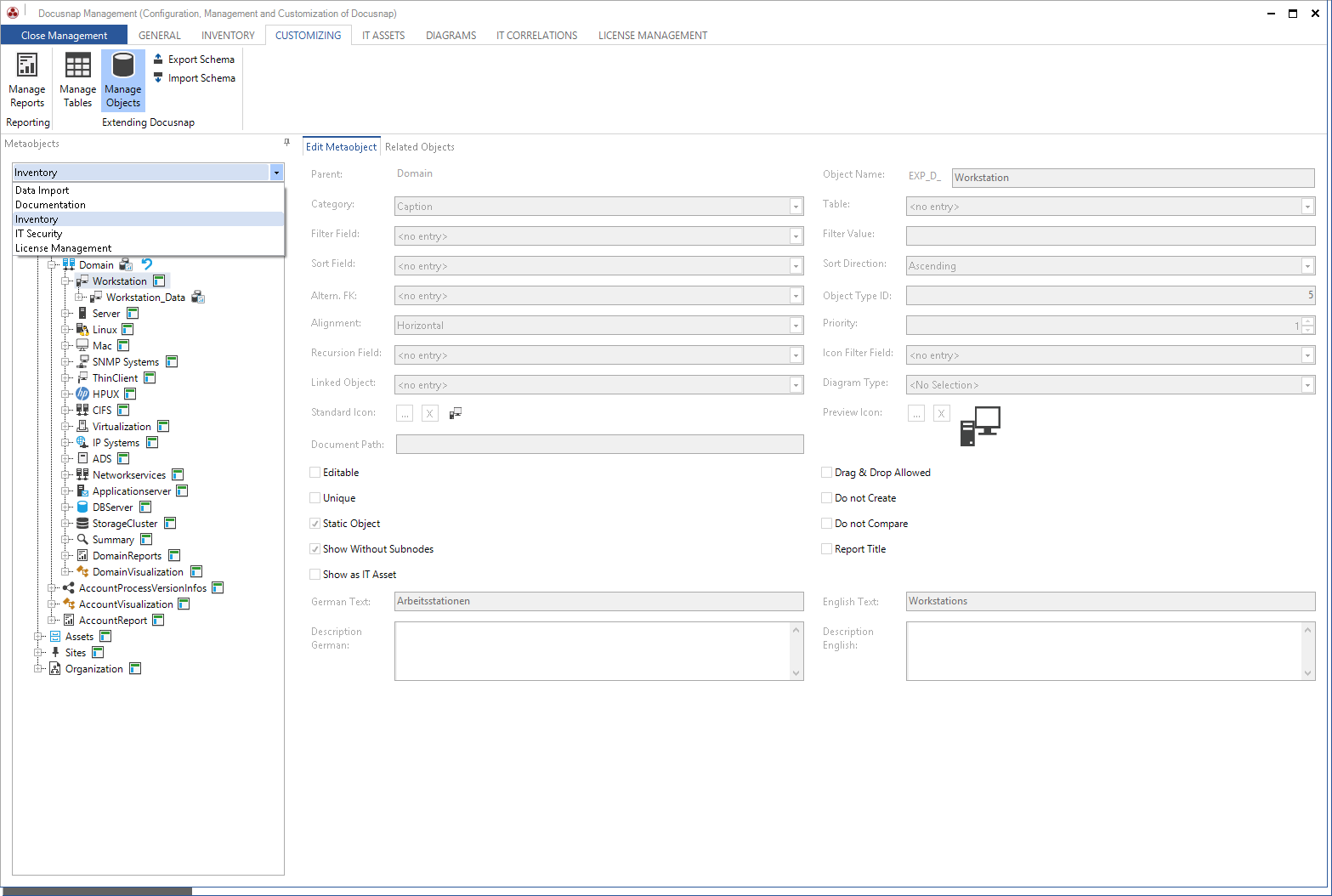
Task: Click the Sites pin icon
Action: tap(55, 652)
